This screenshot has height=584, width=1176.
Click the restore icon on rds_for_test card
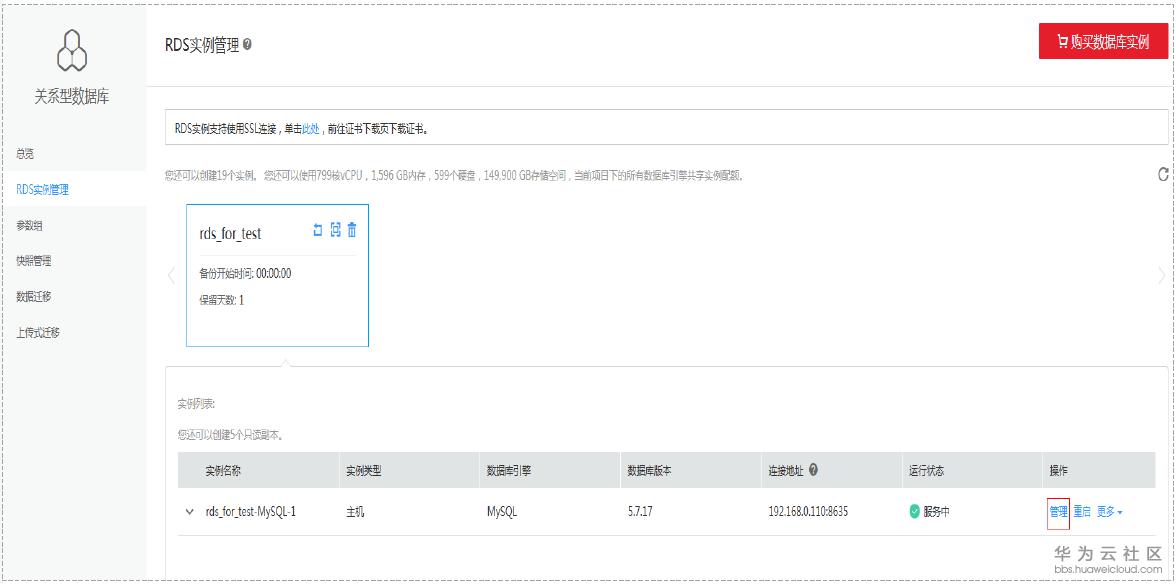[x=317, y=230]
